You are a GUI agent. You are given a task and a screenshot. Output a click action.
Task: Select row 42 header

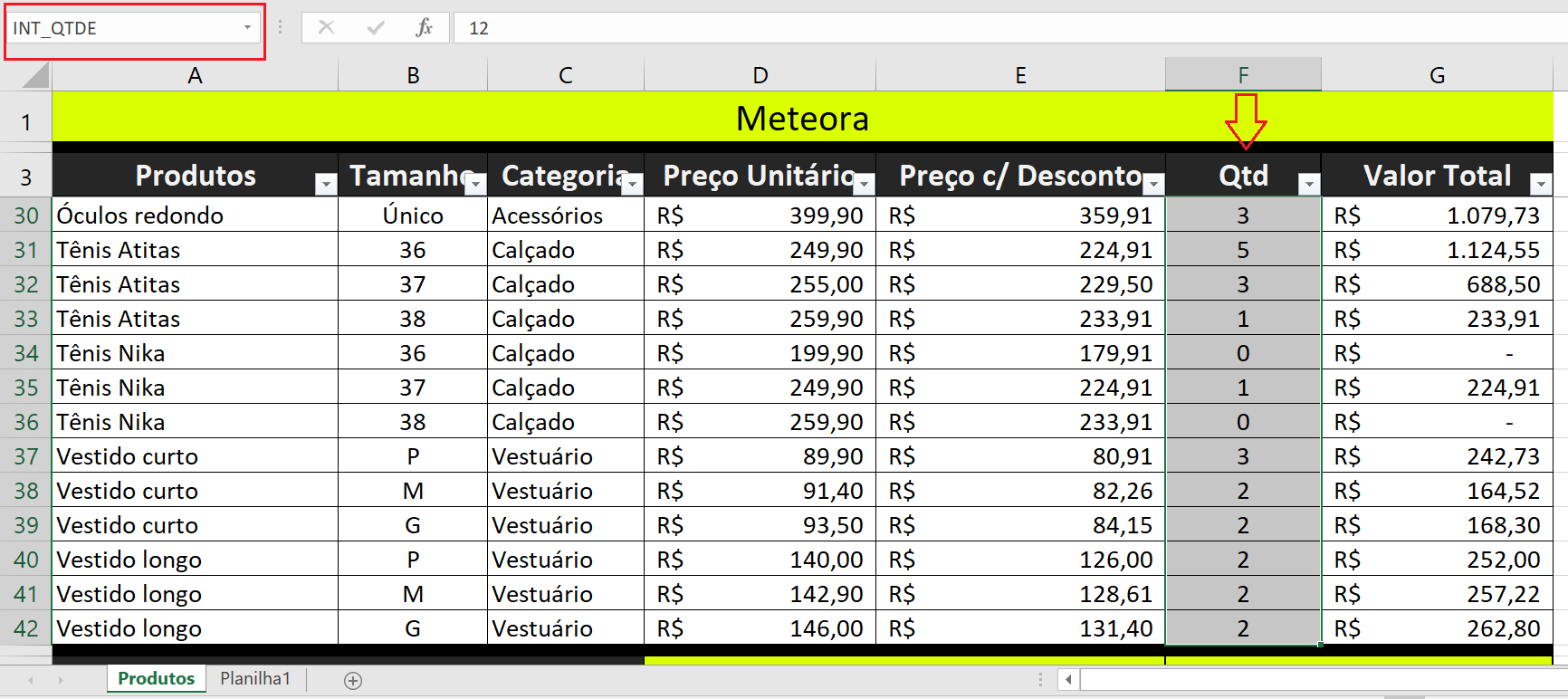[x=25, y=628]
